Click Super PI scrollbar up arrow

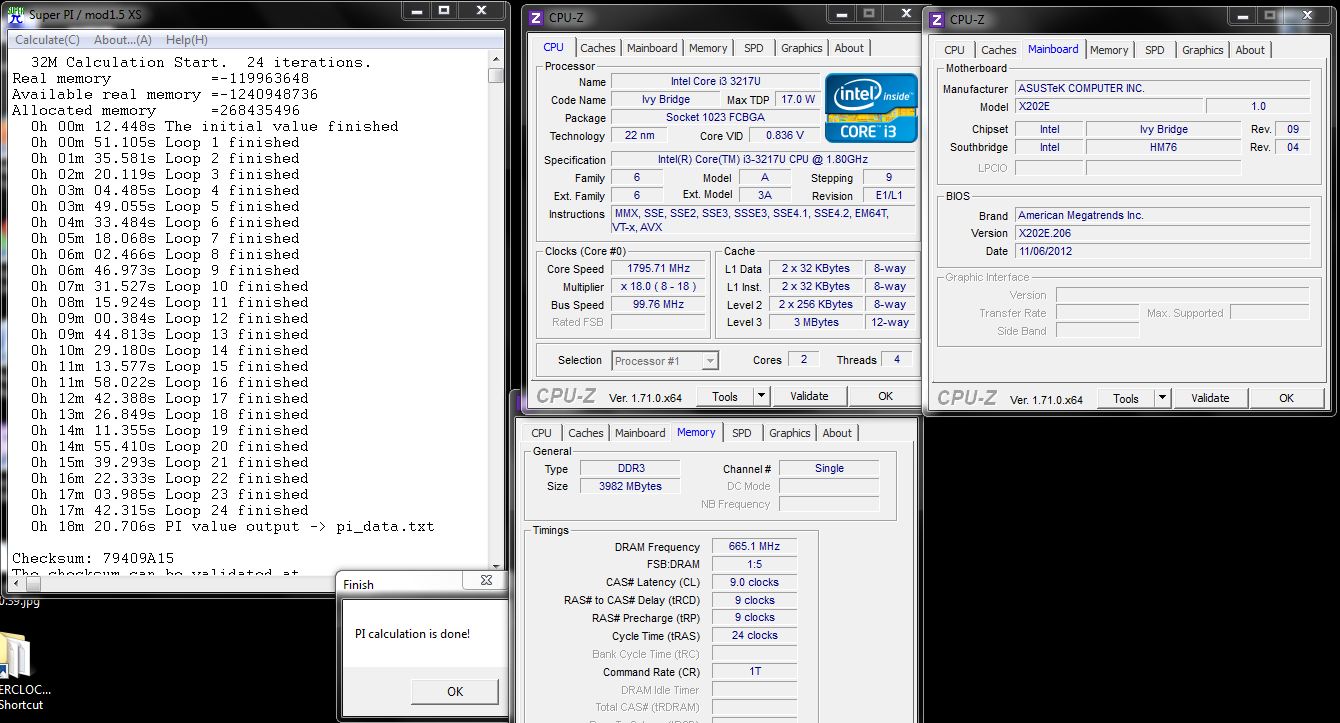pyautogui.click(x=496, y=59)
